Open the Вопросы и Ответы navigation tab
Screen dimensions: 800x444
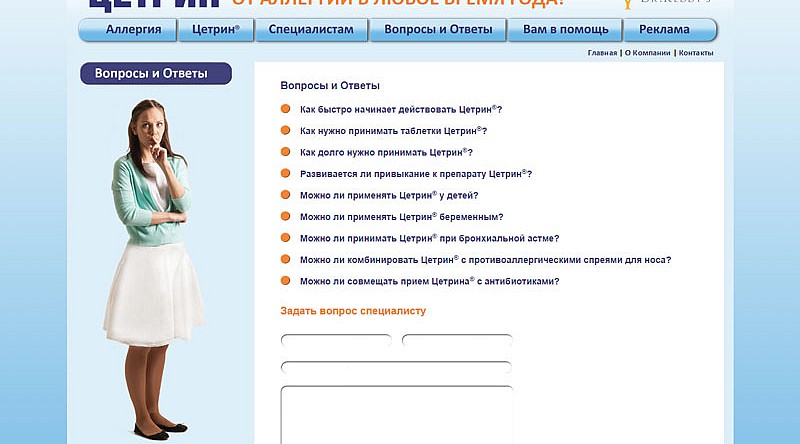tap(438, 30)
